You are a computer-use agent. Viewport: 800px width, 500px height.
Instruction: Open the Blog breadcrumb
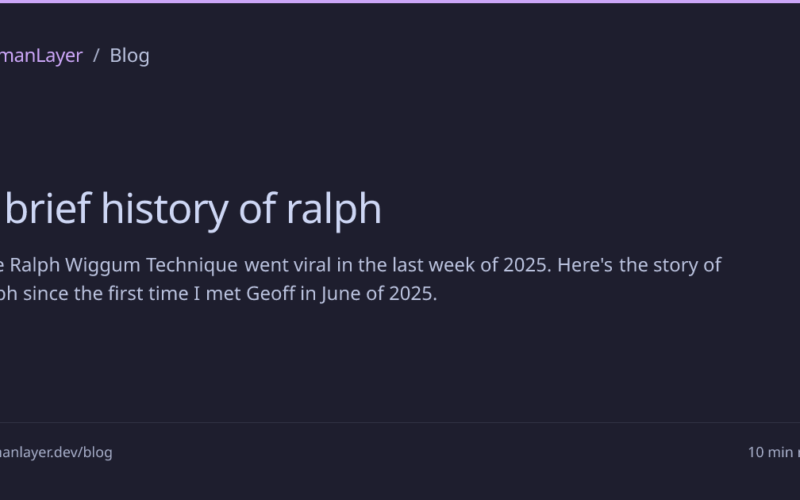pyautogui.click(x=129, y=55)
